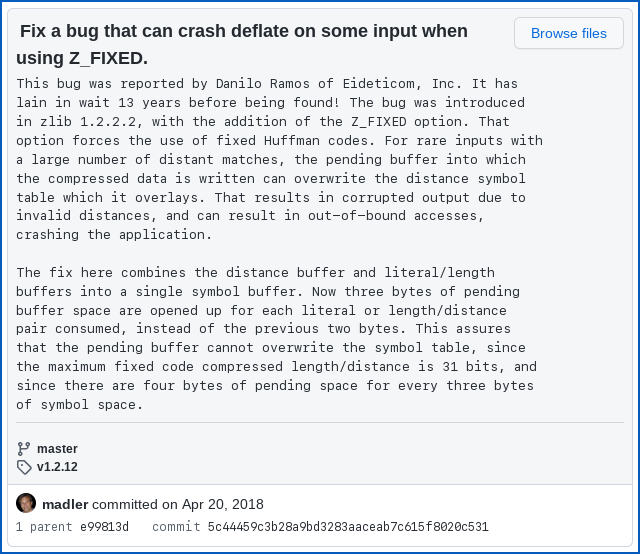Click madler's avatar image
640x554 pixels.
[26, 503]
